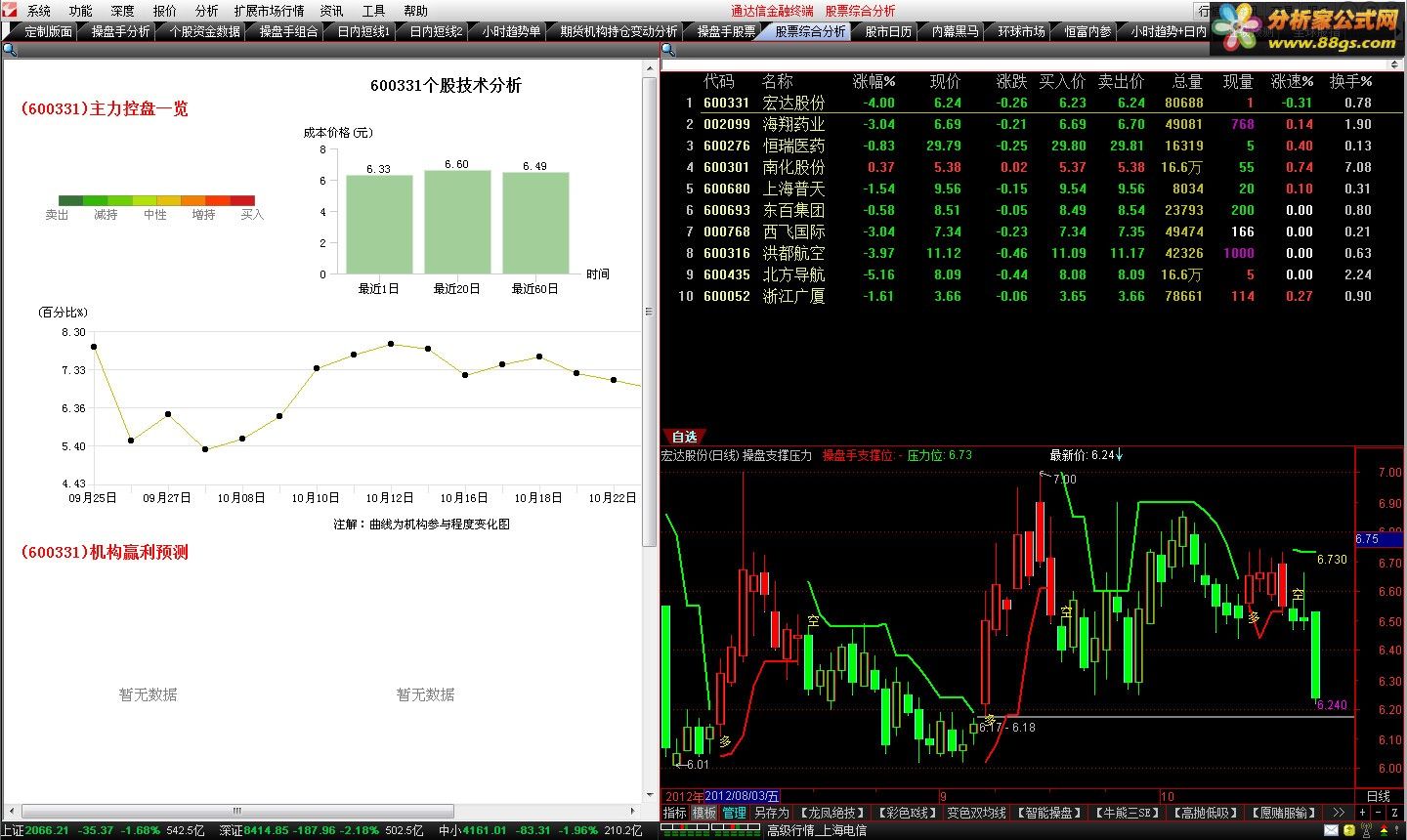
Task: Select the 【愿赌服输】 template
Action: [1284, 813]
